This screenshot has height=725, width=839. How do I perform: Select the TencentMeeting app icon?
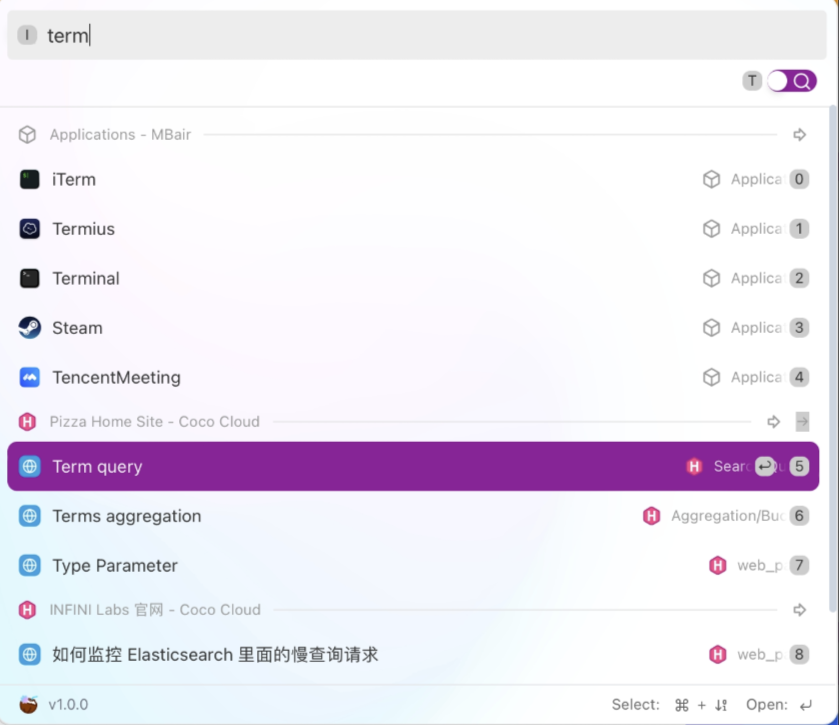click(x=29, y=377)
